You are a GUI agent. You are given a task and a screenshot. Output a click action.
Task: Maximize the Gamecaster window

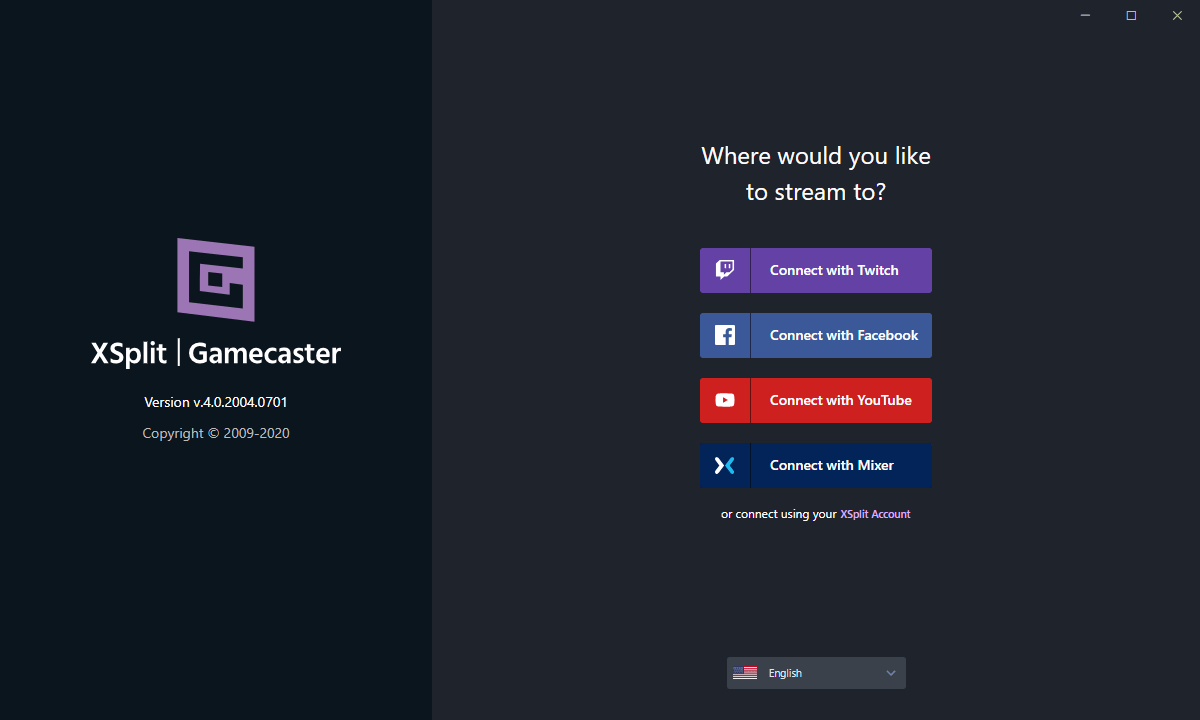[1131, 15]
